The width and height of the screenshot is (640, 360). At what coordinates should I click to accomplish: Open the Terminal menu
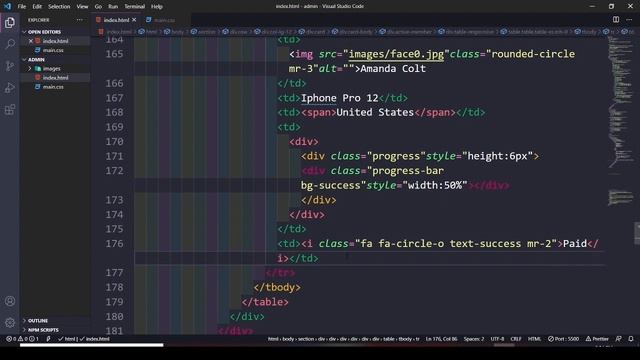point(135,7)
